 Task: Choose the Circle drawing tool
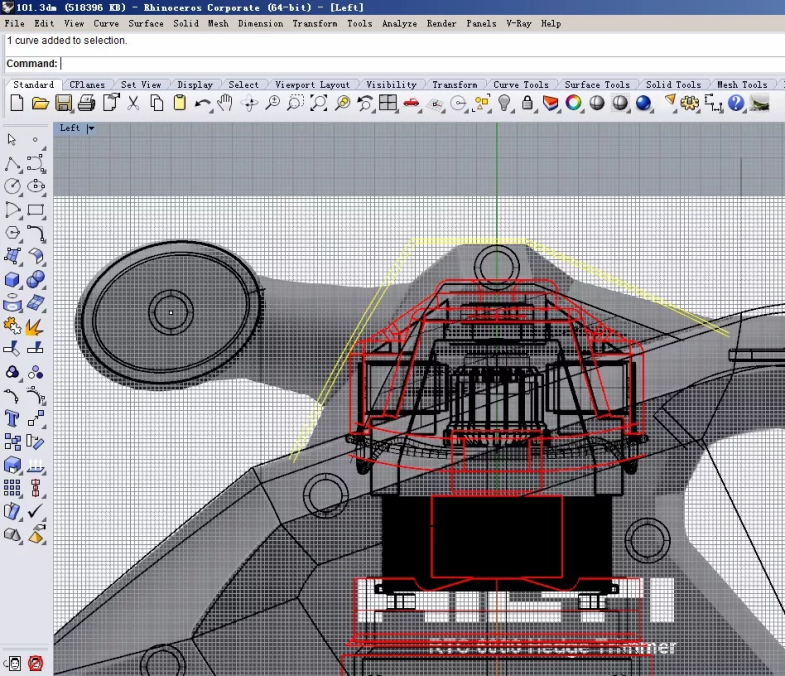13,187
